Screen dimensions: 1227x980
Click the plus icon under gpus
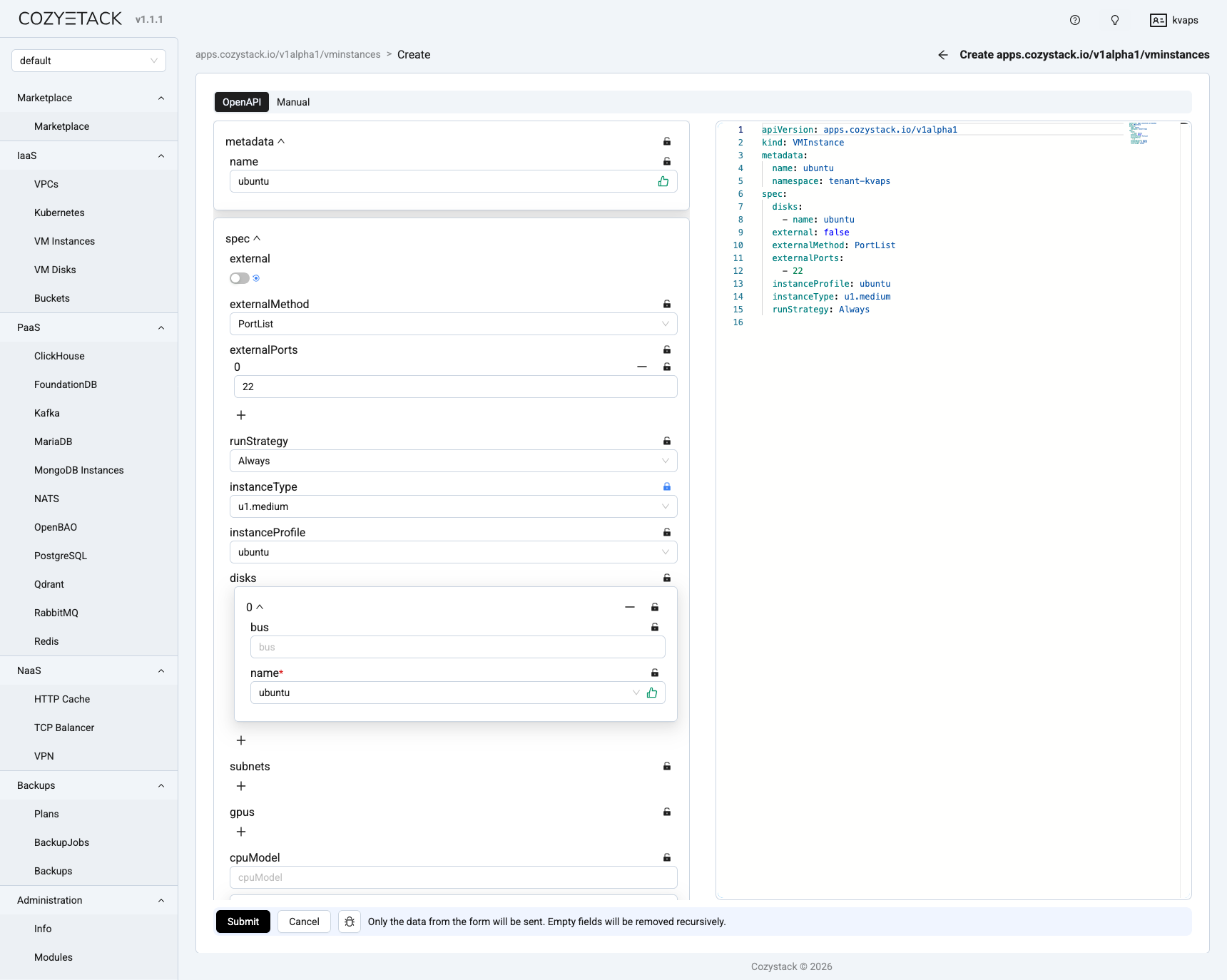pyautogui.click(x=241, y=832)
